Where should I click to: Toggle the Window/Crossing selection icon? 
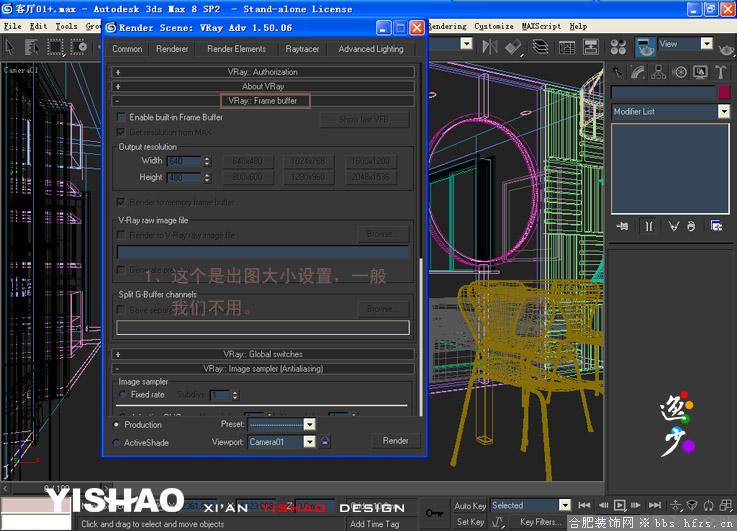79,47
